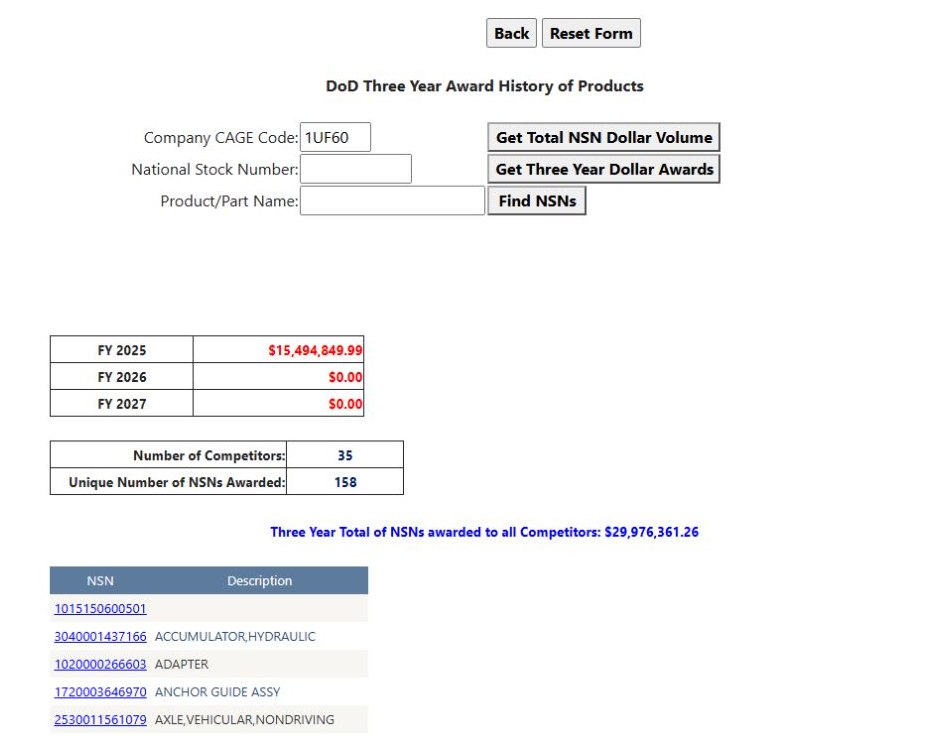Click the Back button
940x740 pixels.
(x=511, y=33)
